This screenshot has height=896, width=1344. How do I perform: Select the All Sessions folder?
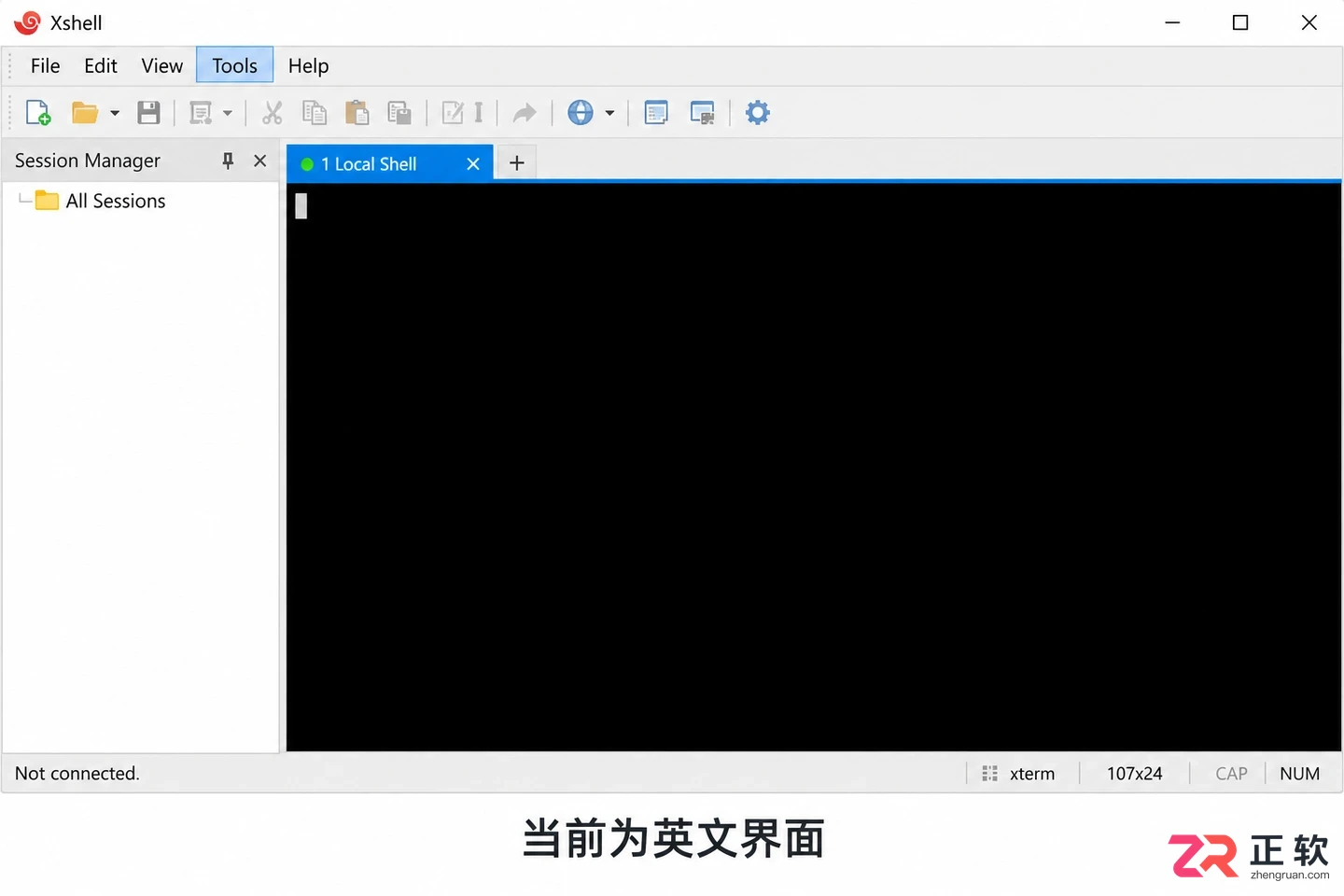[101, 201]
